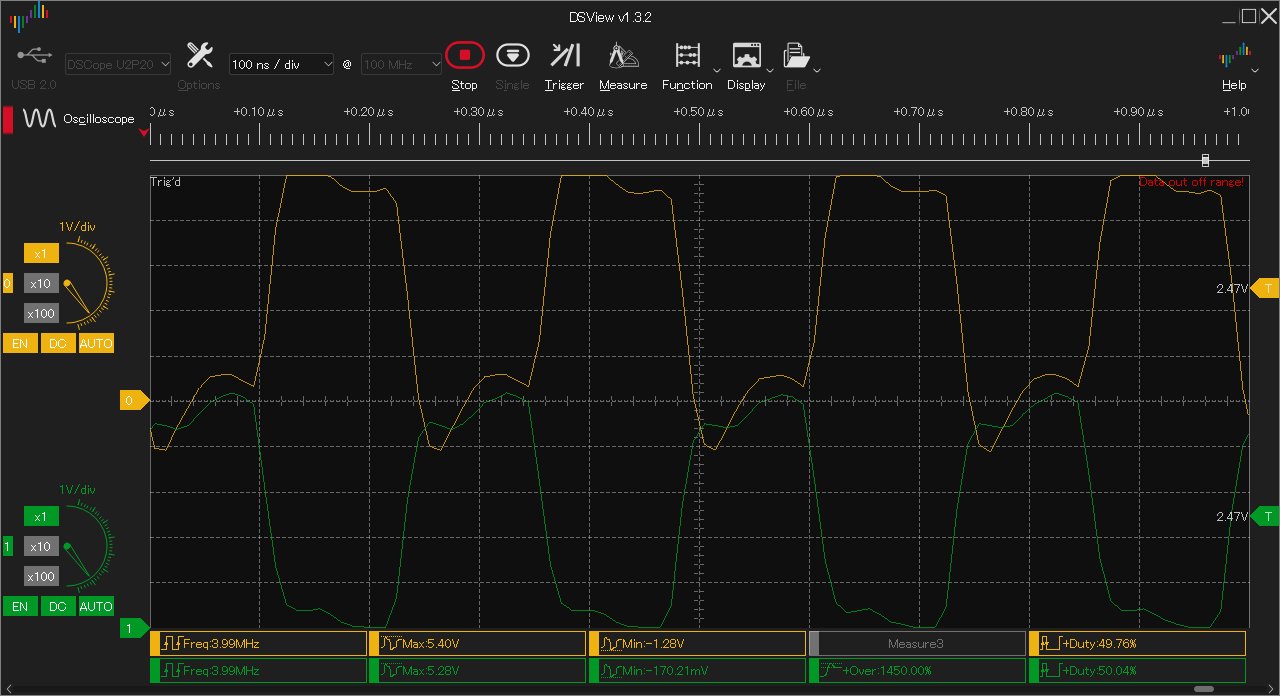Open the Trigger panel
This screenshot has width=1280, height=696.
coord(564,55)
